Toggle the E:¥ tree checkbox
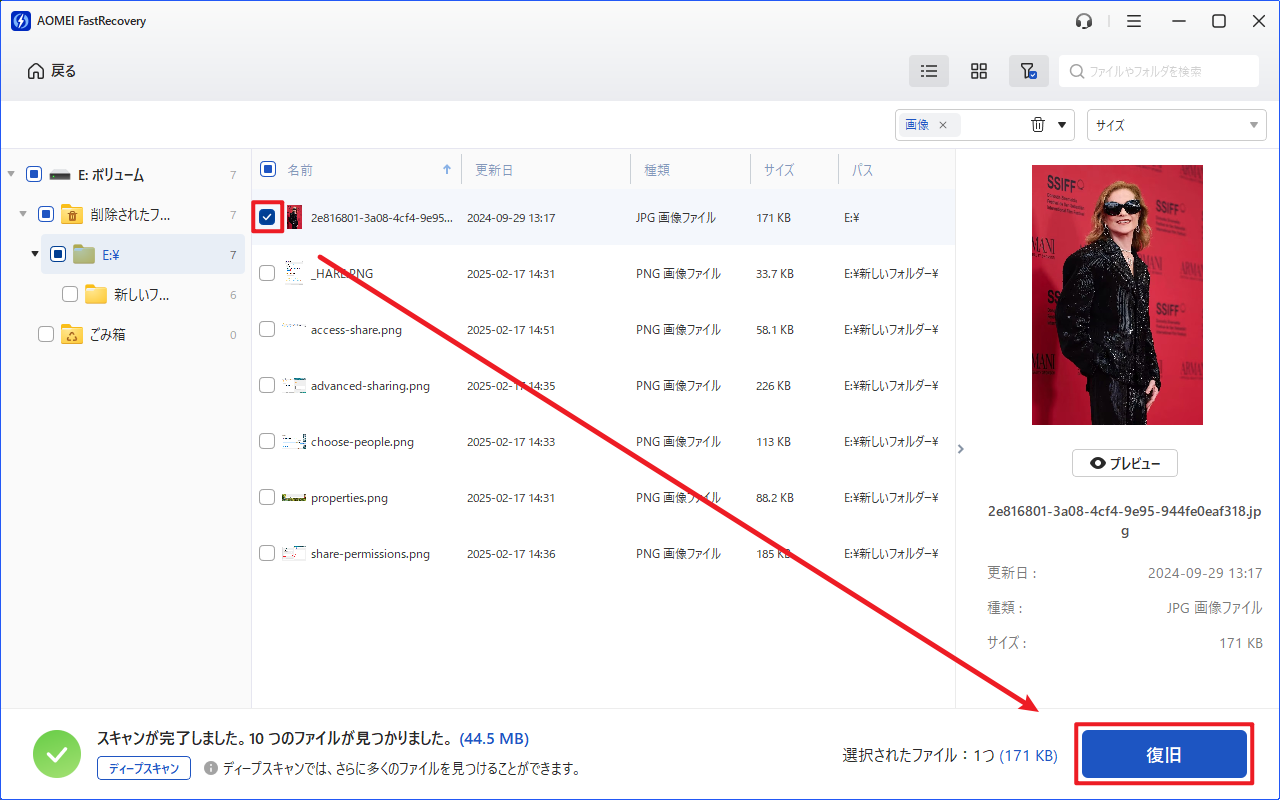 pyautogui.click(x=58, y=254)
